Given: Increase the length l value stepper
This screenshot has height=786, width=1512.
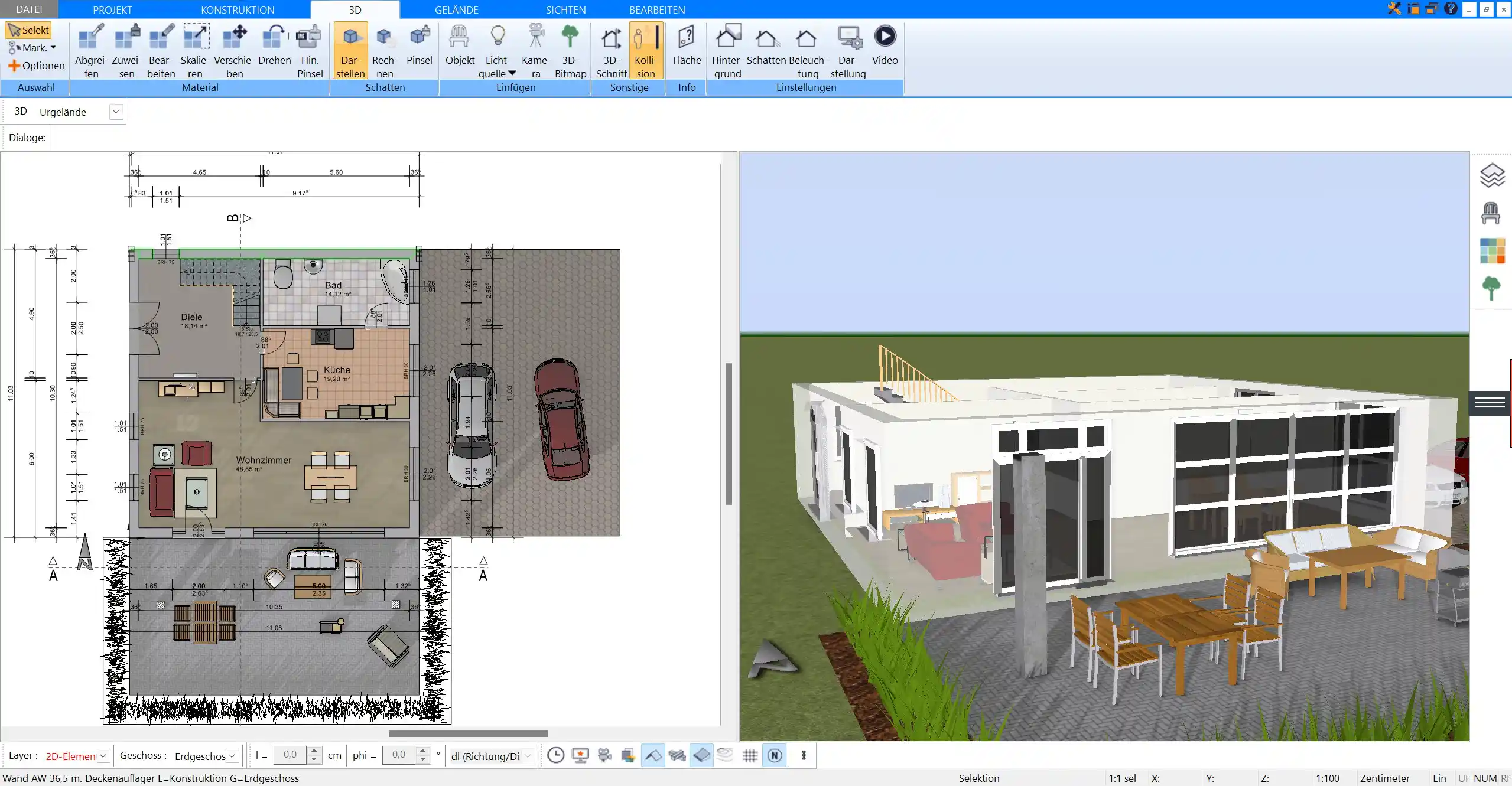Looking at the screenshot, I should (314, 751).
